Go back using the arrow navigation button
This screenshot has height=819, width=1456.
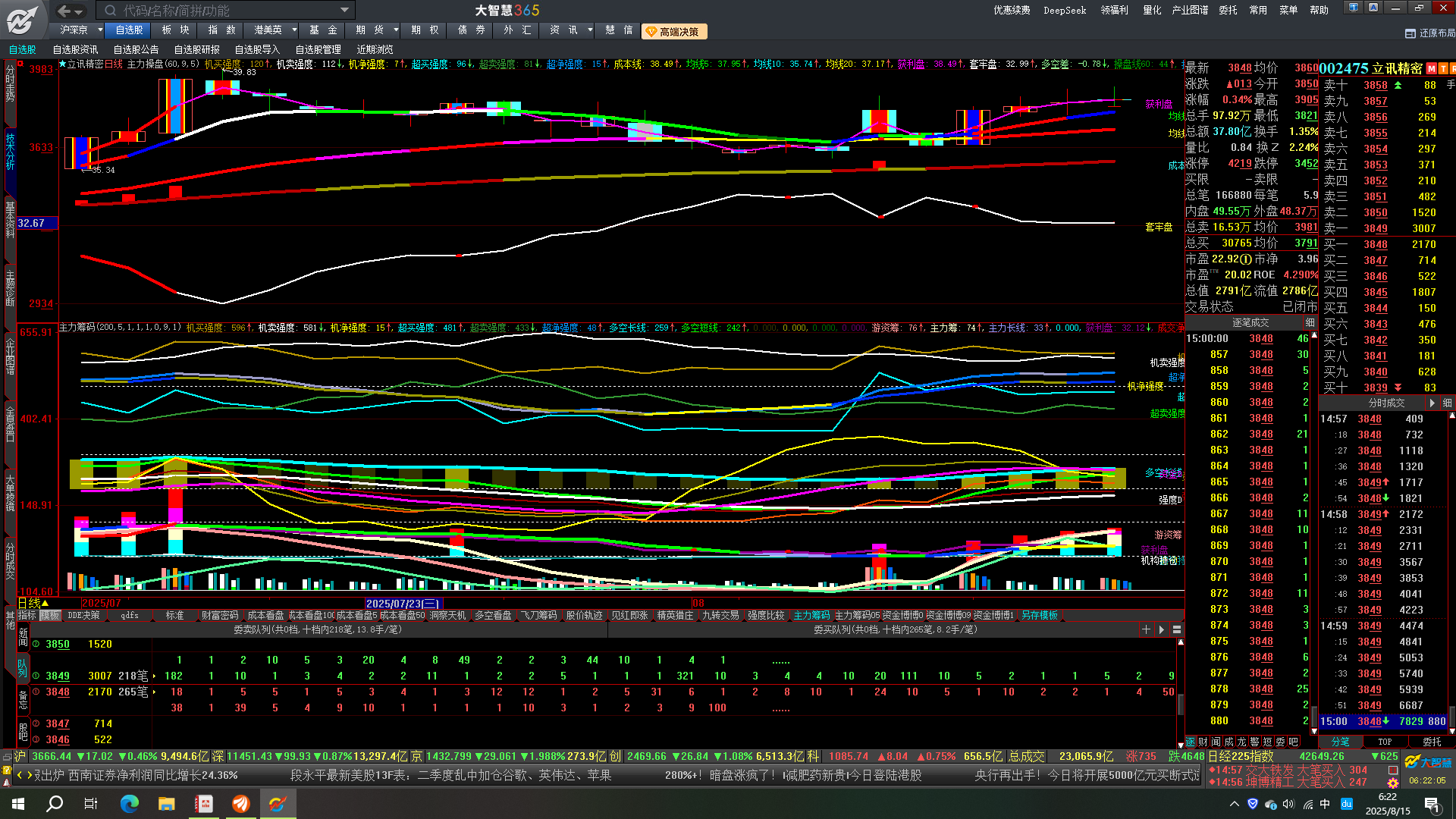[x=64, y=11]
